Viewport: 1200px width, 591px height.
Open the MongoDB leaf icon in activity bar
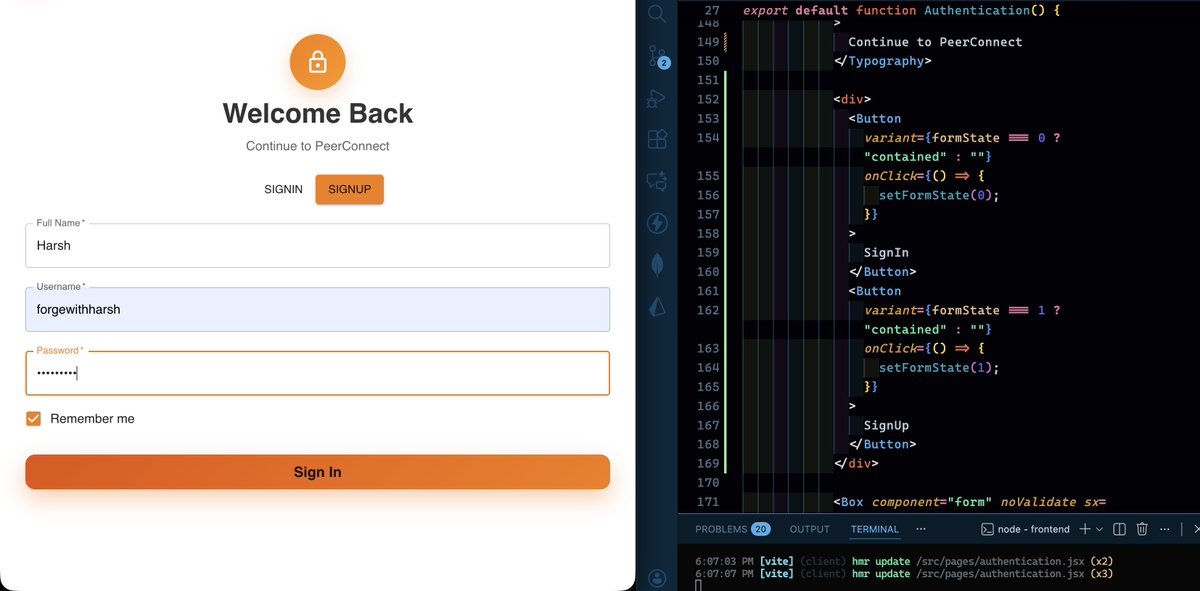tap(656, 265)
